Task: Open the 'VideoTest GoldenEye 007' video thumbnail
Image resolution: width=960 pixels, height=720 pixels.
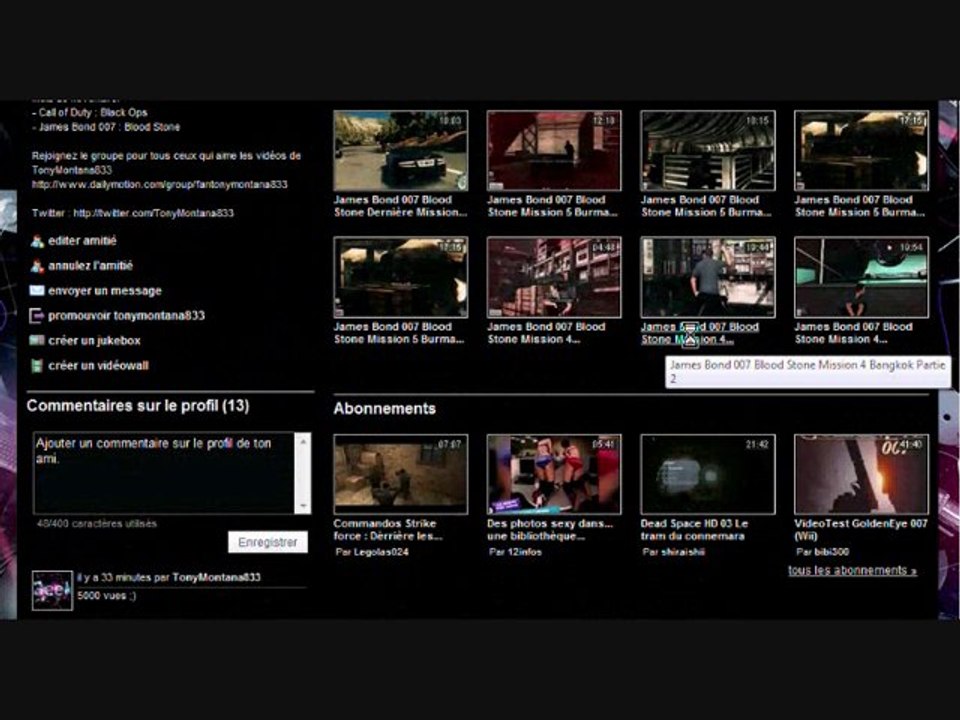Action: coord(861,474)
